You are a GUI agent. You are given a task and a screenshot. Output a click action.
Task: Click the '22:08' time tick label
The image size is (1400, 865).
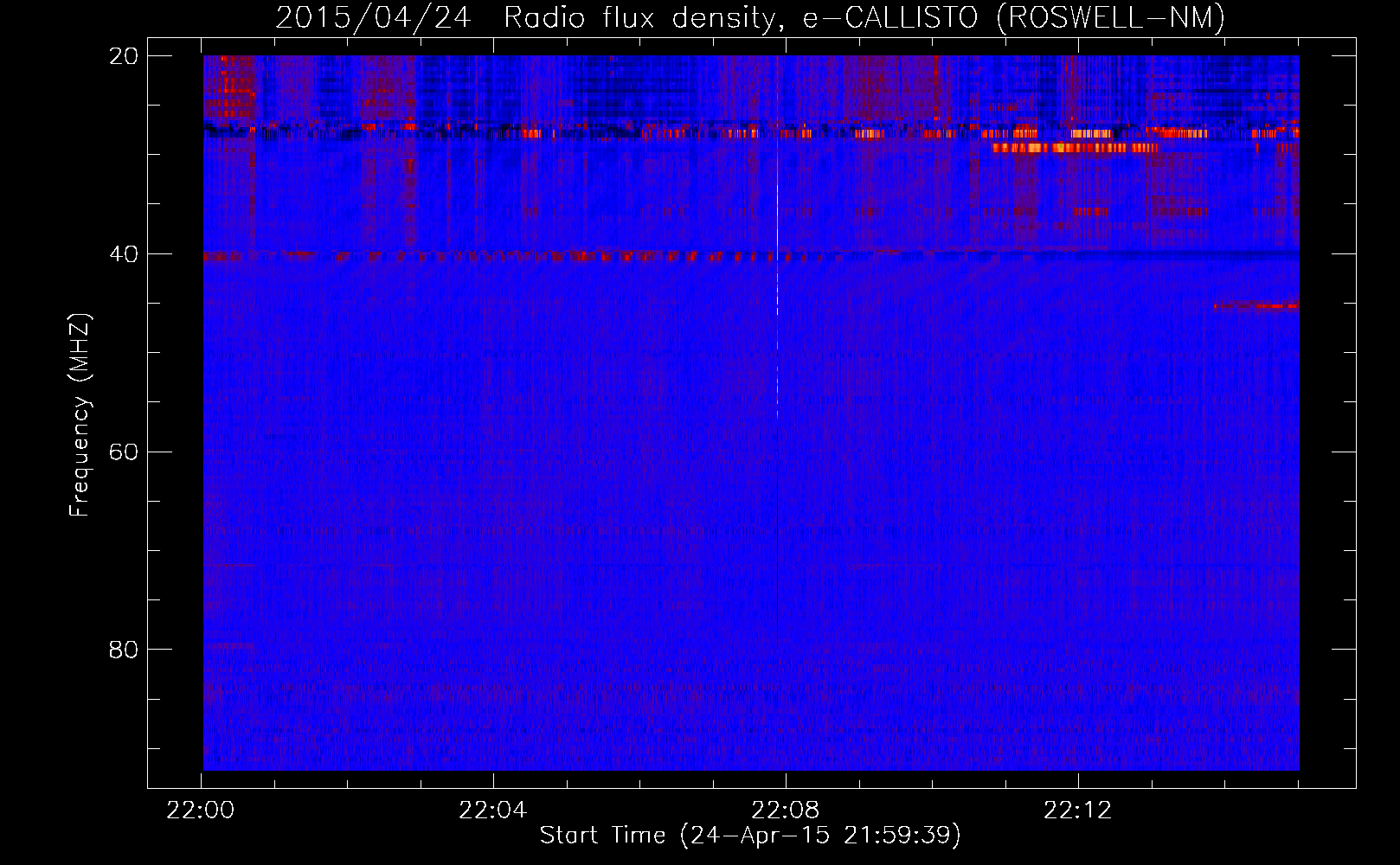[786, 811]
